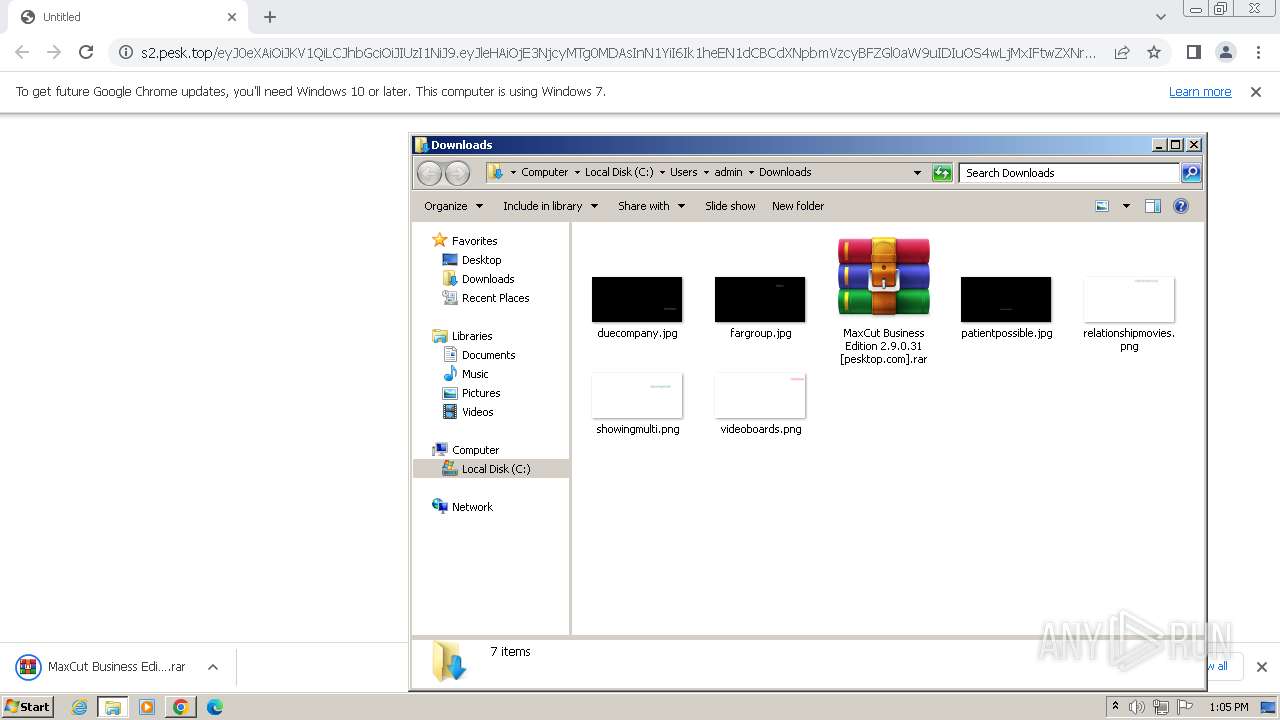Click the site information icon in address bar
The width and height of the screenshot is (1280, 720).
(x=126, y=52)
